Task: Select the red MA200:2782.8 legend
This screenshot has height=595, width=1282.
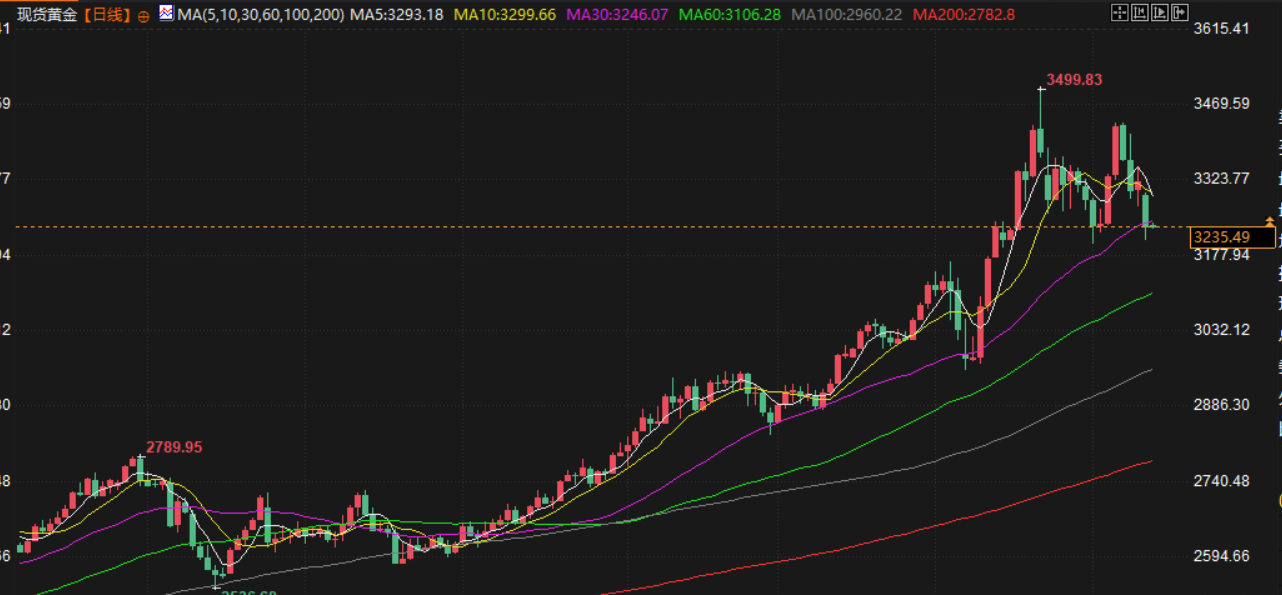Action: 963,16
